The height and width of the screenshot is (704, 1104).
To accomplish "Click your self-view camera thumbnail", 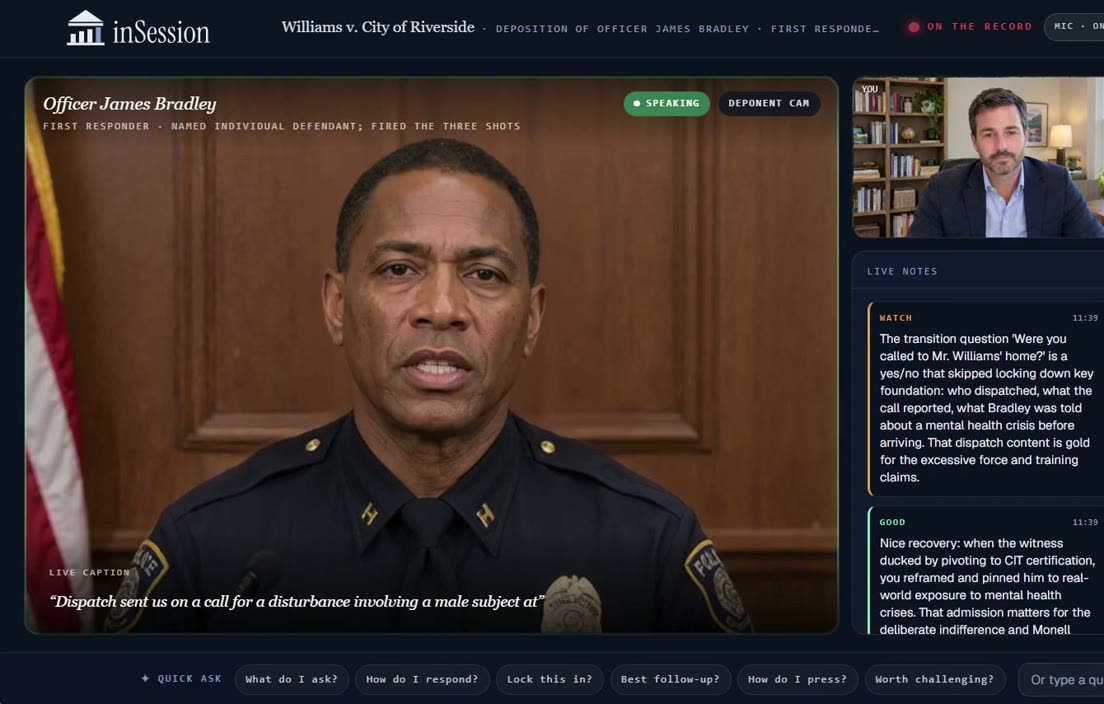I will coord(978,157).
